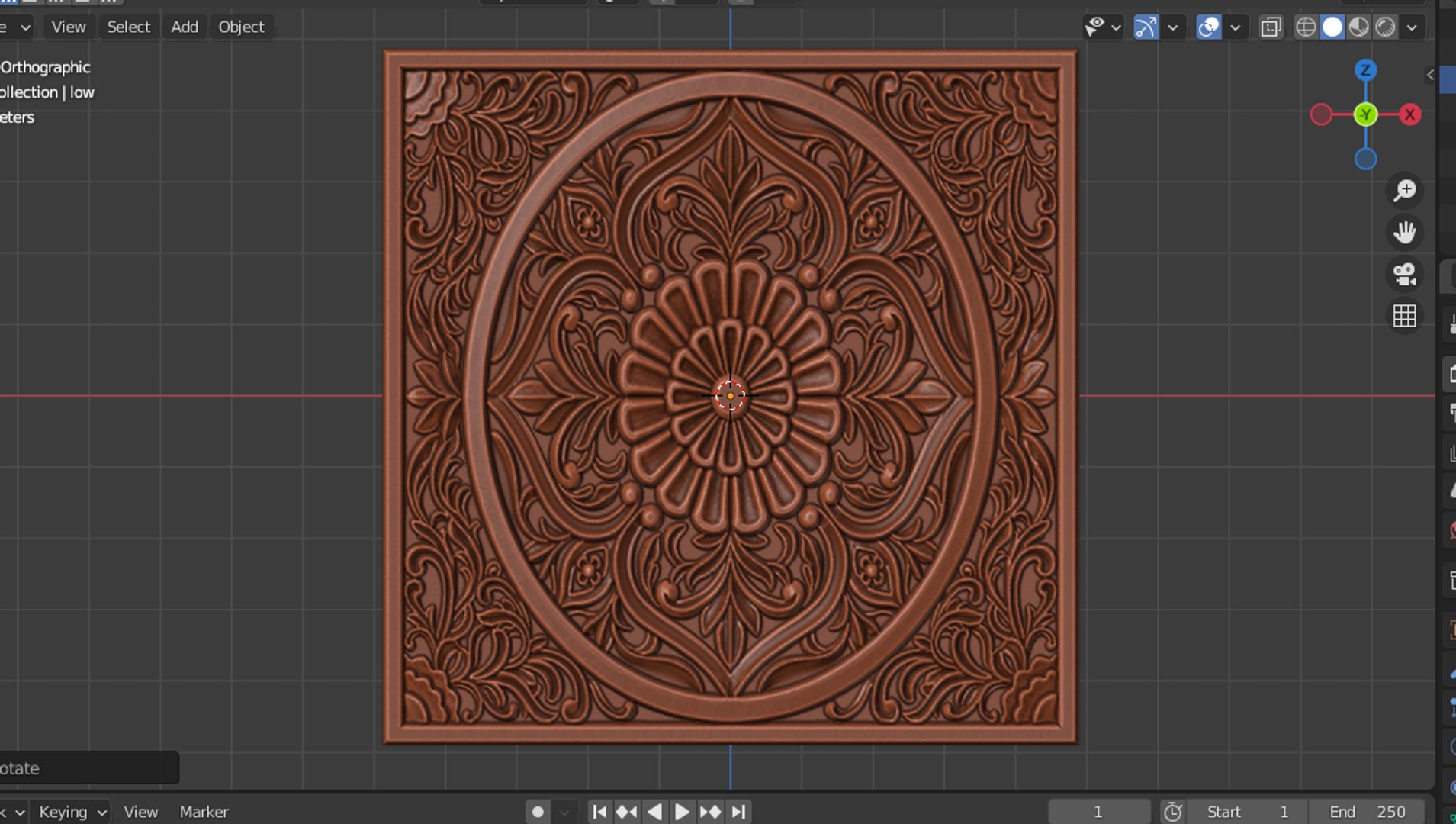Jump to the next keyframe

point(710,812)
